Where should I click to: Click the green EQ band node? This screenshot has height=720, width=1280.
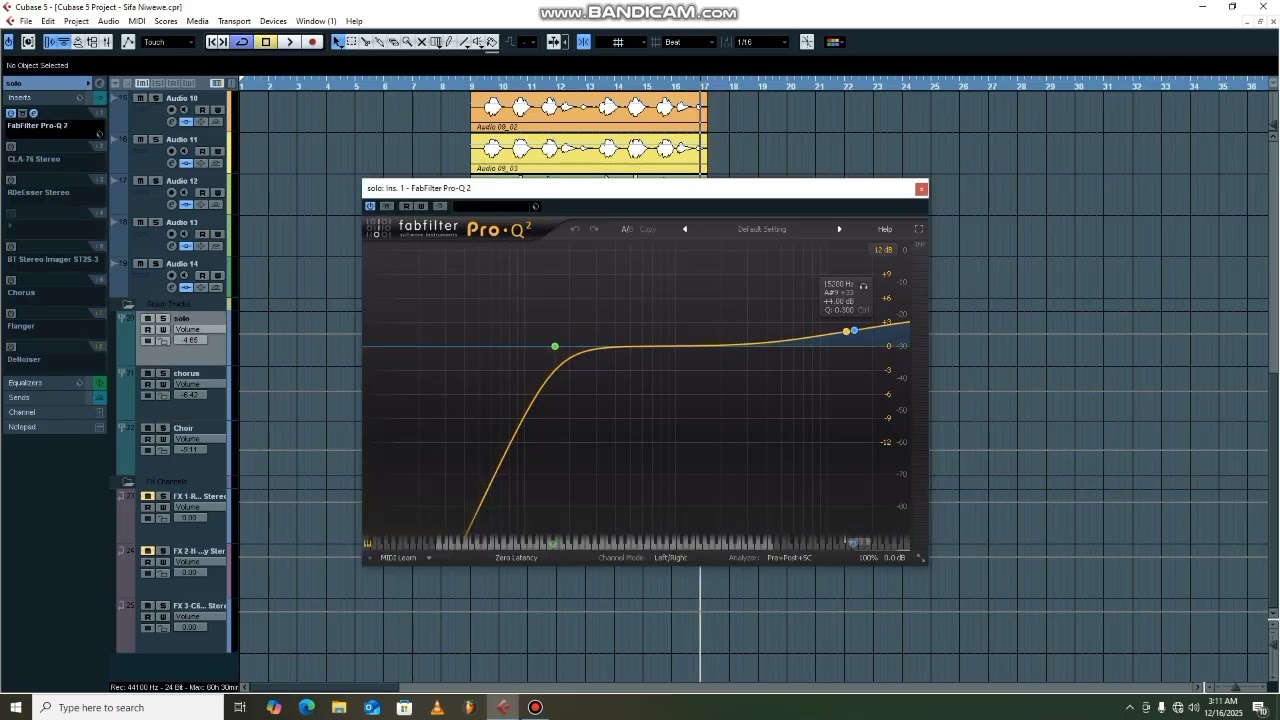point(555,347)
